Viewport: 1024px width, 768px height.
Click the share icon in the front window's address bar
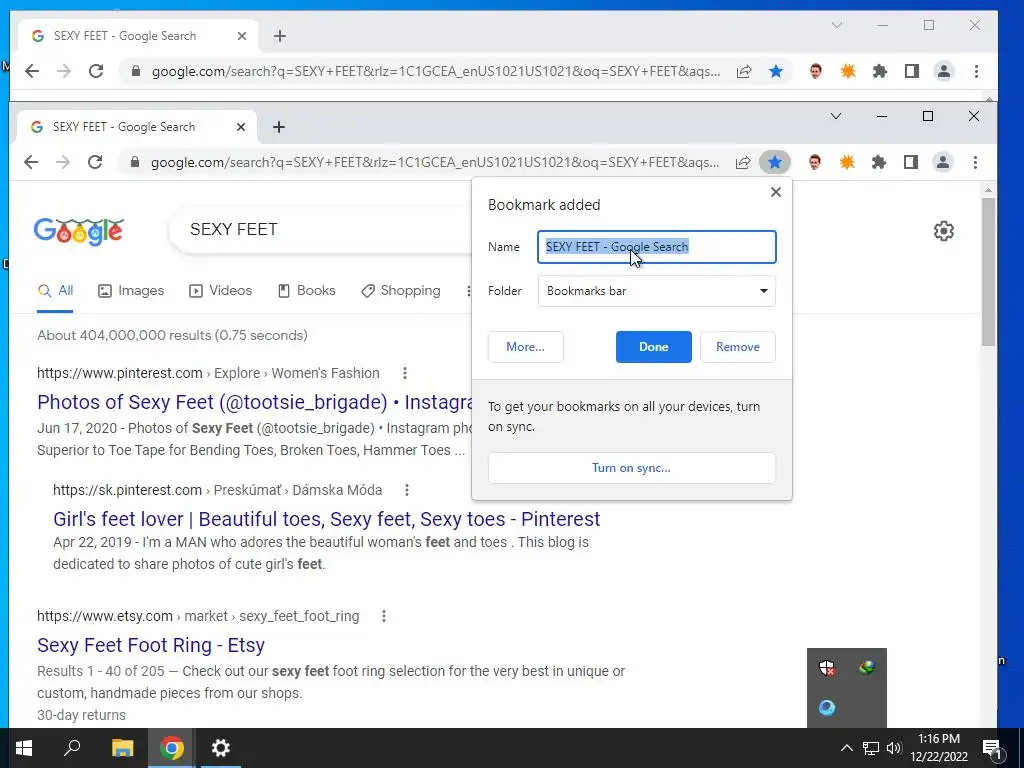tap(743, 162)
